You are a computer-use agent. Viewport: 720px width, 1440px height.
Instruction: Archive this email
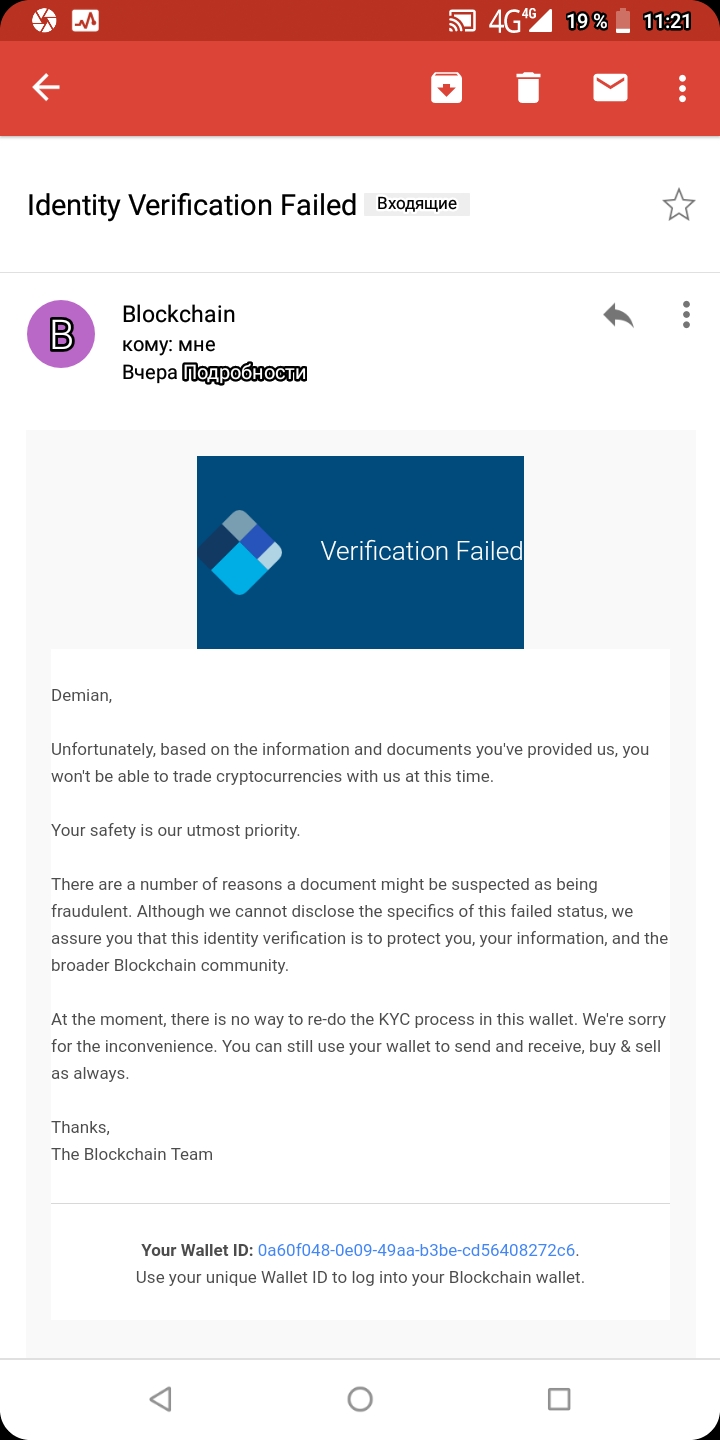pos(446,88)
